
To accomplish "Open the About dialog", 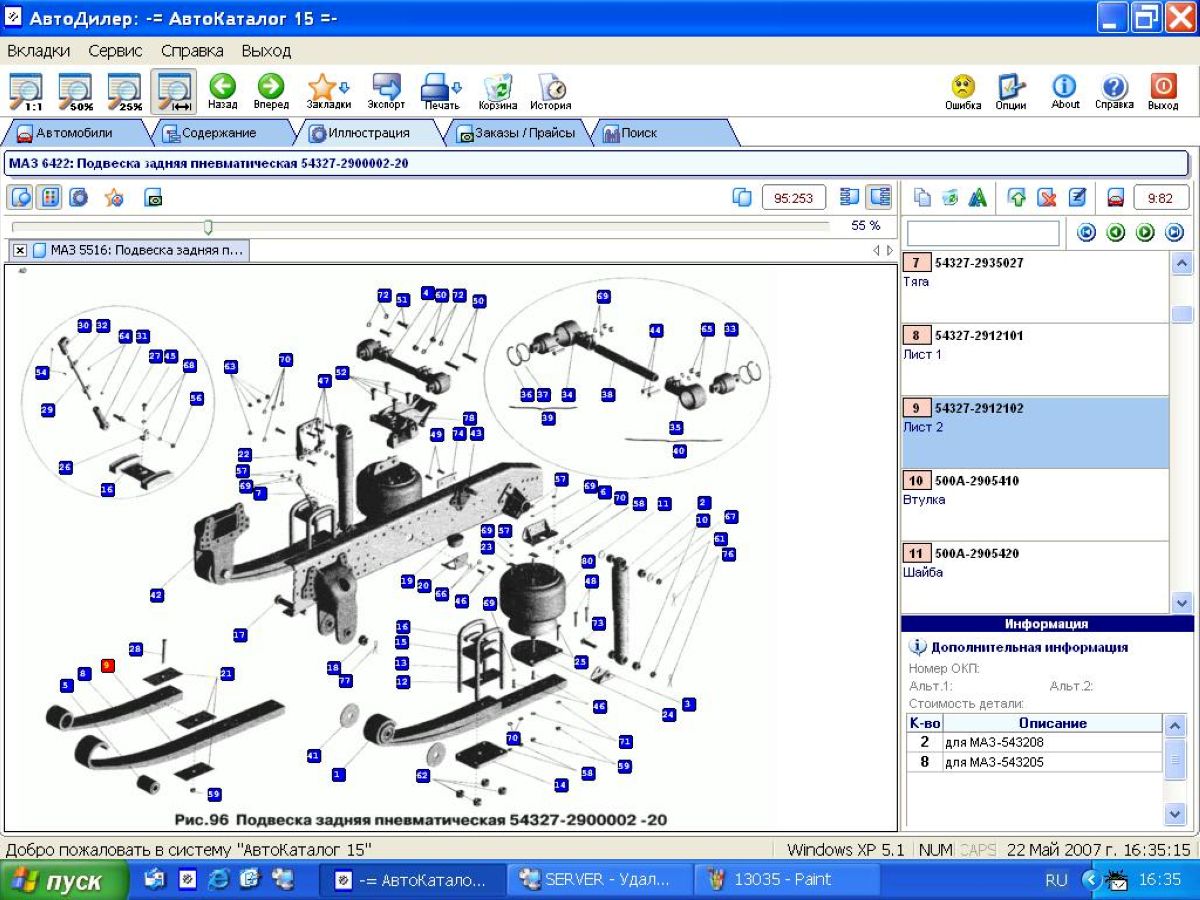I will 1065,91.
